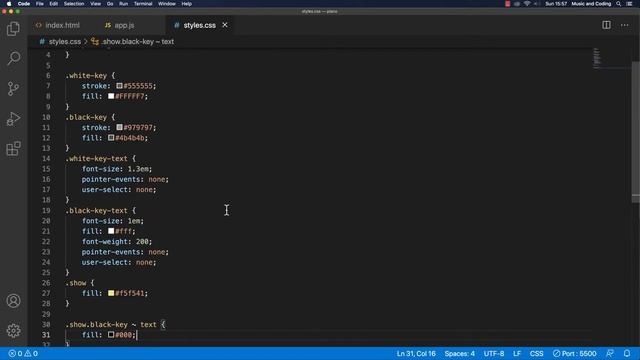
Task: Close the styles.css tab
Action: (225, 25)
